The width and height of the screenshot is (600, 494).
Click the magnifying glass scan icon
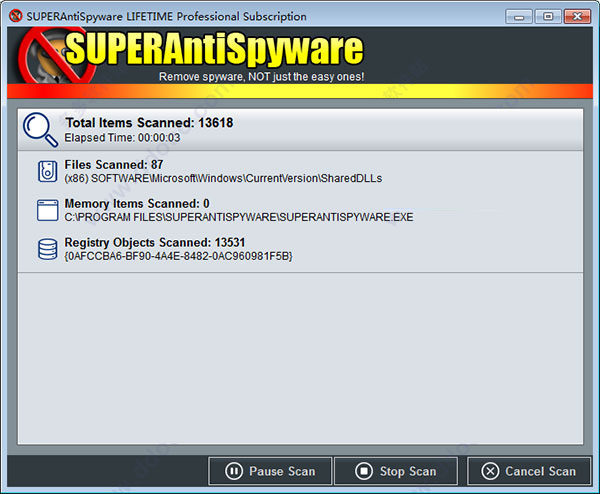pos(40,129)
